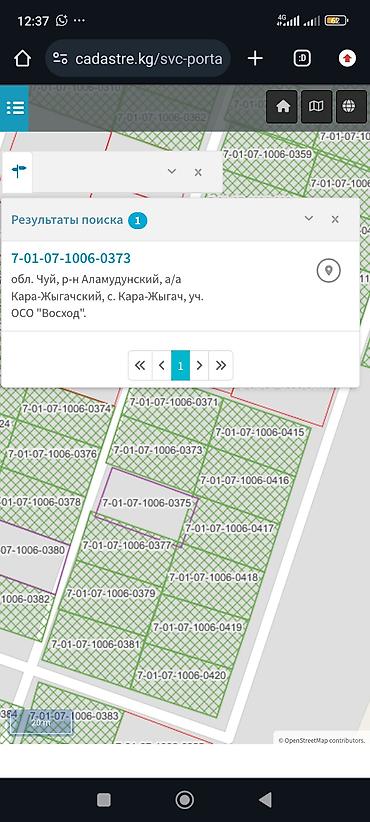The height and width of the screenshot is (822, 370).
Task: Locate parcel 0373 with the pin icon
Action: pos(329,271)
